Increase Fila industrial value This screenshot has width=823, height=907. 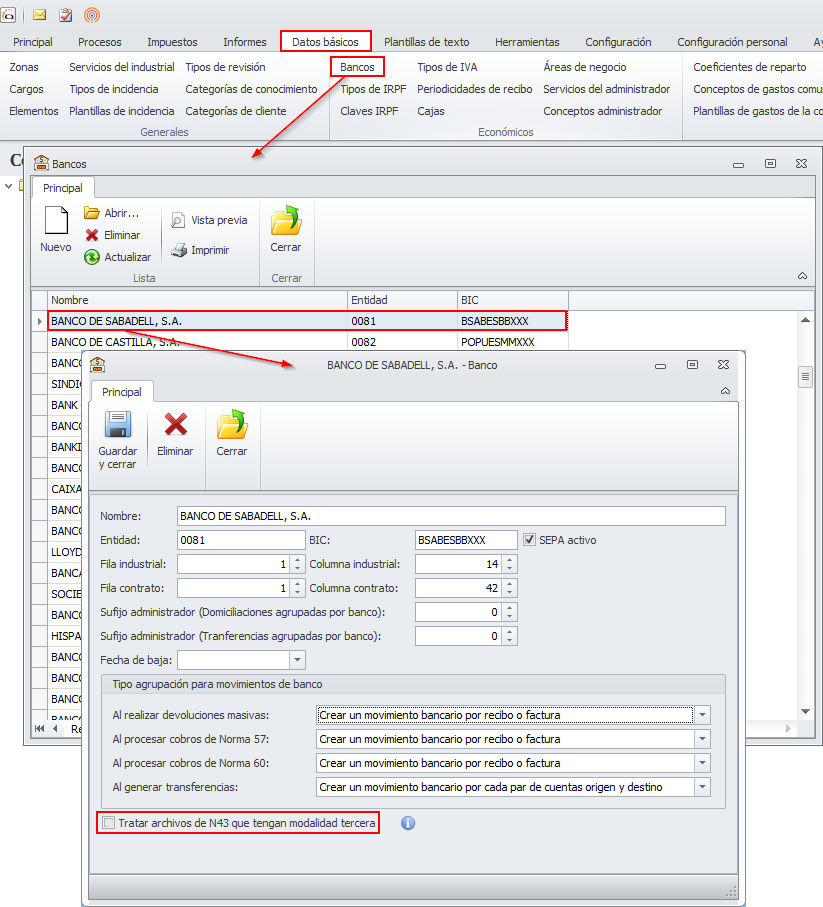[x=297, y=559]
